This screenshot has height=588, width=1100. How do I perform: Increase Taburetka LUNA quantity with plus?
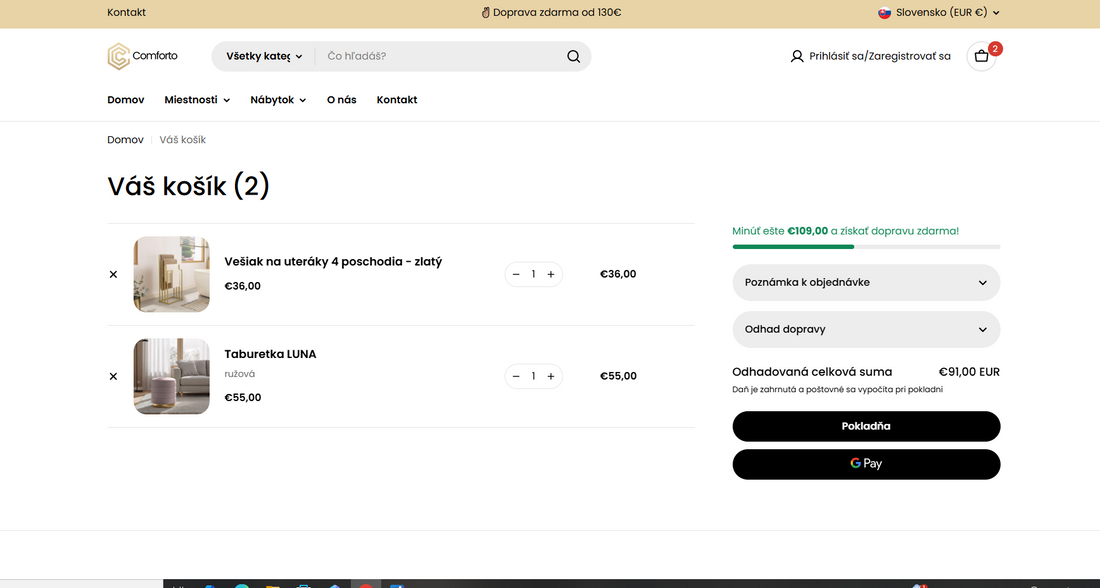pyautogui.click(x=551, y=376)
